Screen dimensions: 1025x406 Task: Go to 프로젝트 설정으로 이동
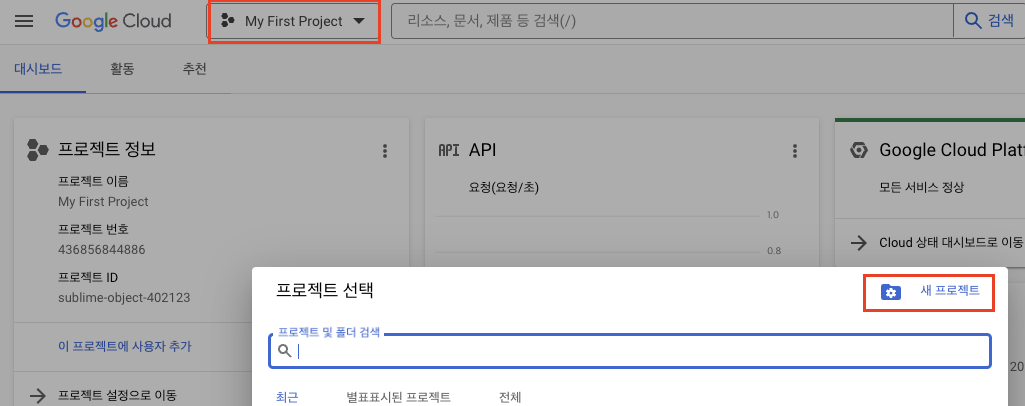tap(117, 395)
